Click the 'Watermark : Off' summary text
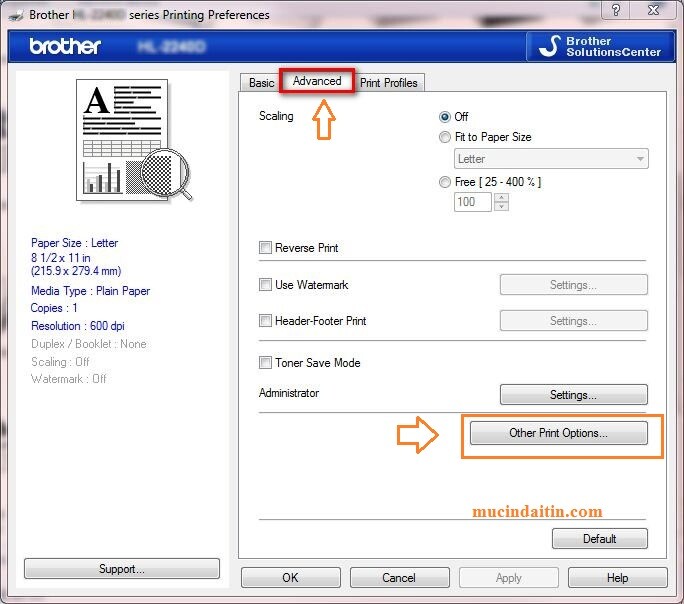Image resolution: width=684 pixels, height=604 pixels. pyautogui.click(x=68, y=379)
